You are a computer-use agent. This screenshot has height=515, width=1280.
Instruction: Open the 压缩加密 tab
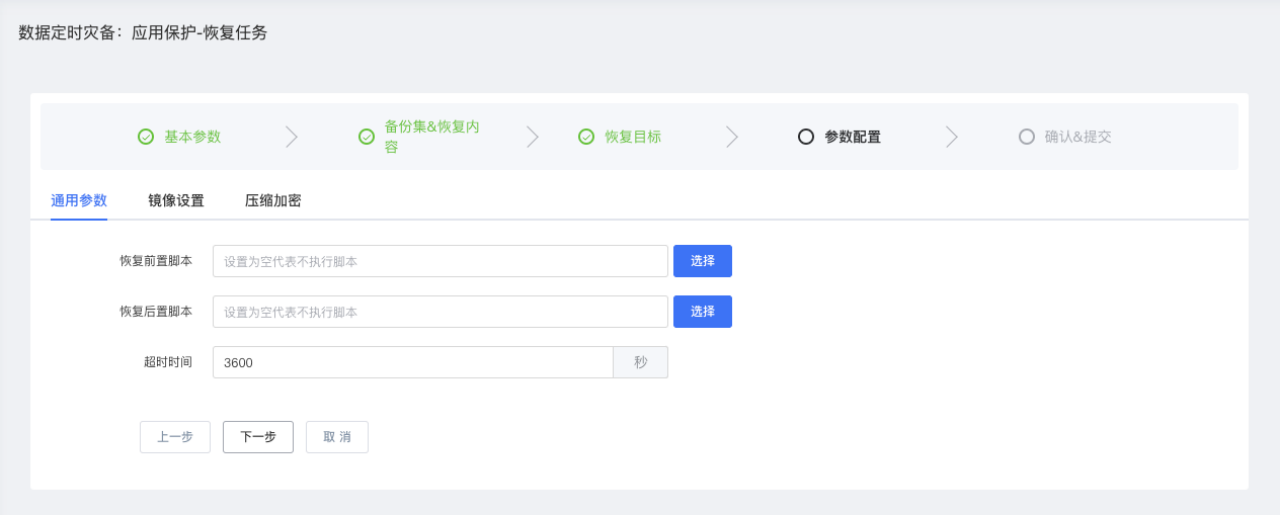[x=273, y=200]
